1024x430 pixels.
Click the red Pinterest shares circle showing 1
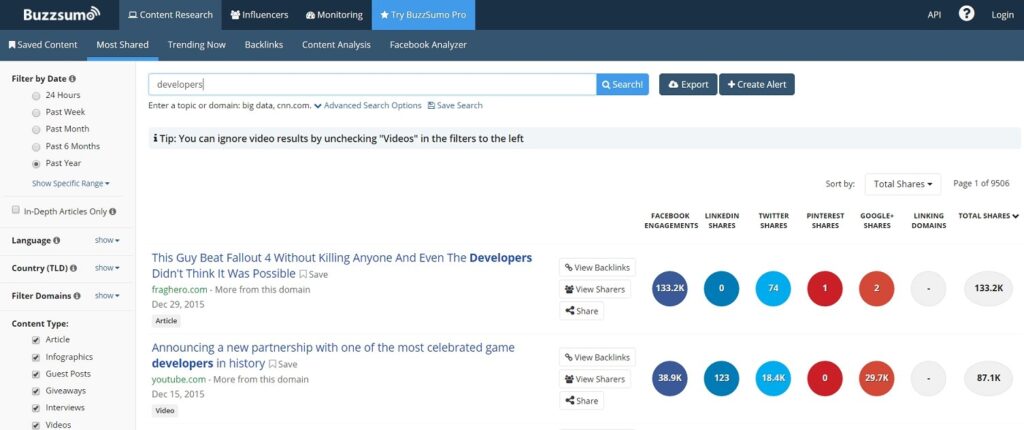(825, 288)
